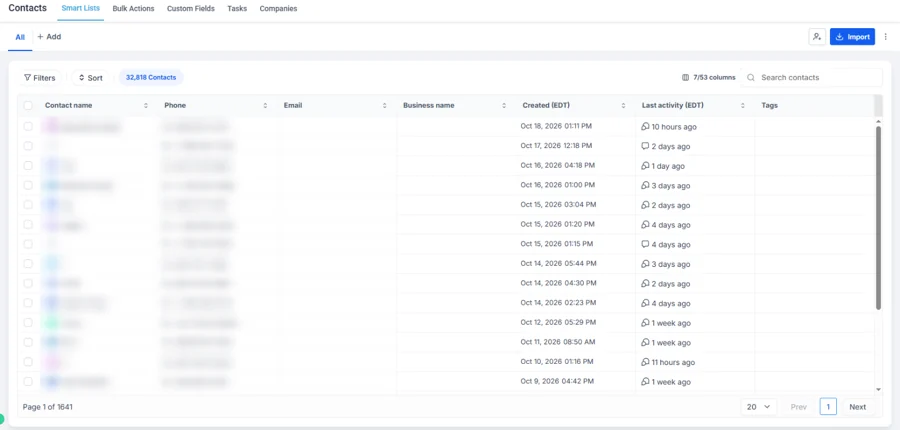This screenshot has height=430, width=900.
Task: Click the table vertical scrollbar thumb
Action: point(878,218)
